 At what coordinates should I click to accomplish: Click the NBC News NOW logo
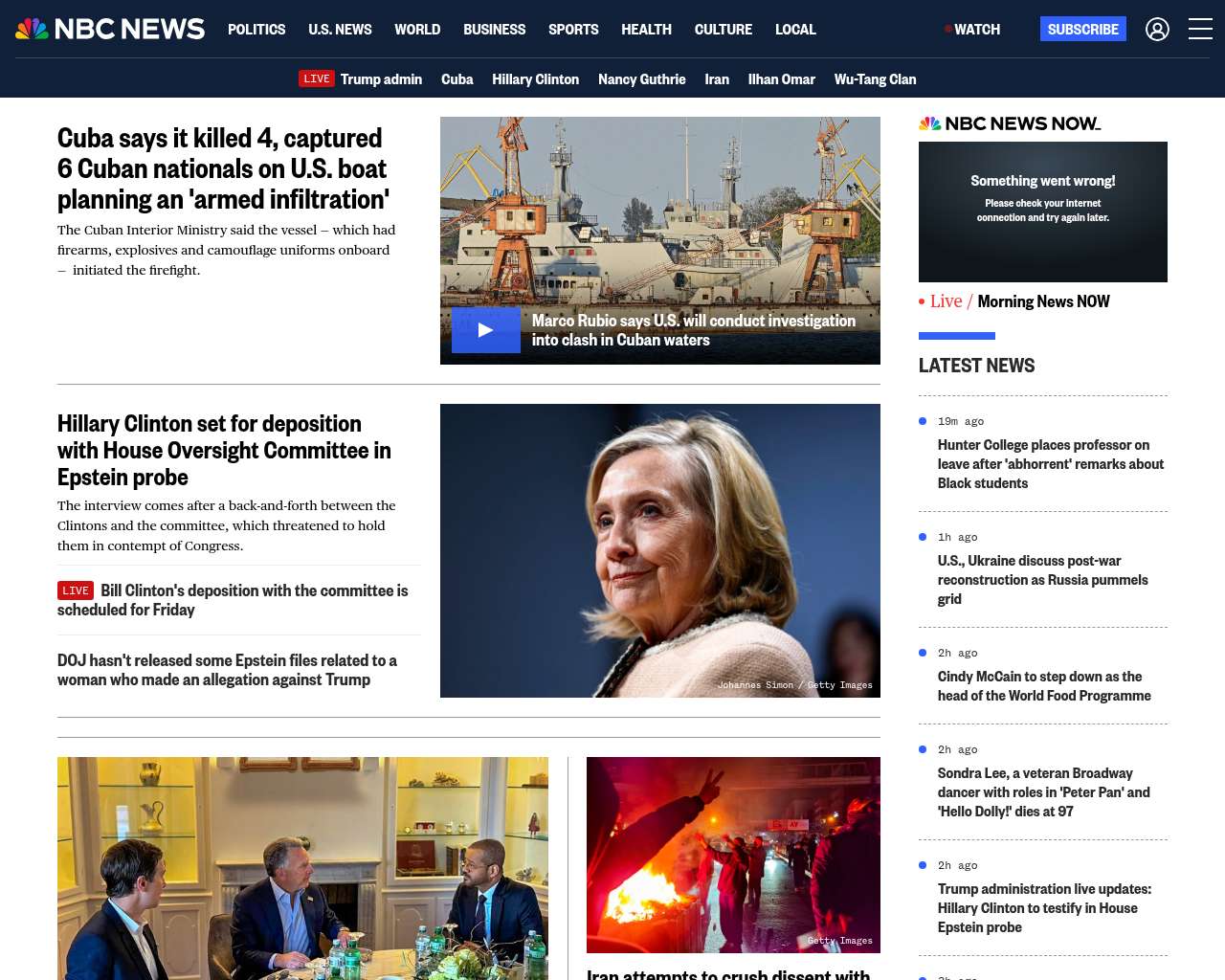pos(1010,123)
